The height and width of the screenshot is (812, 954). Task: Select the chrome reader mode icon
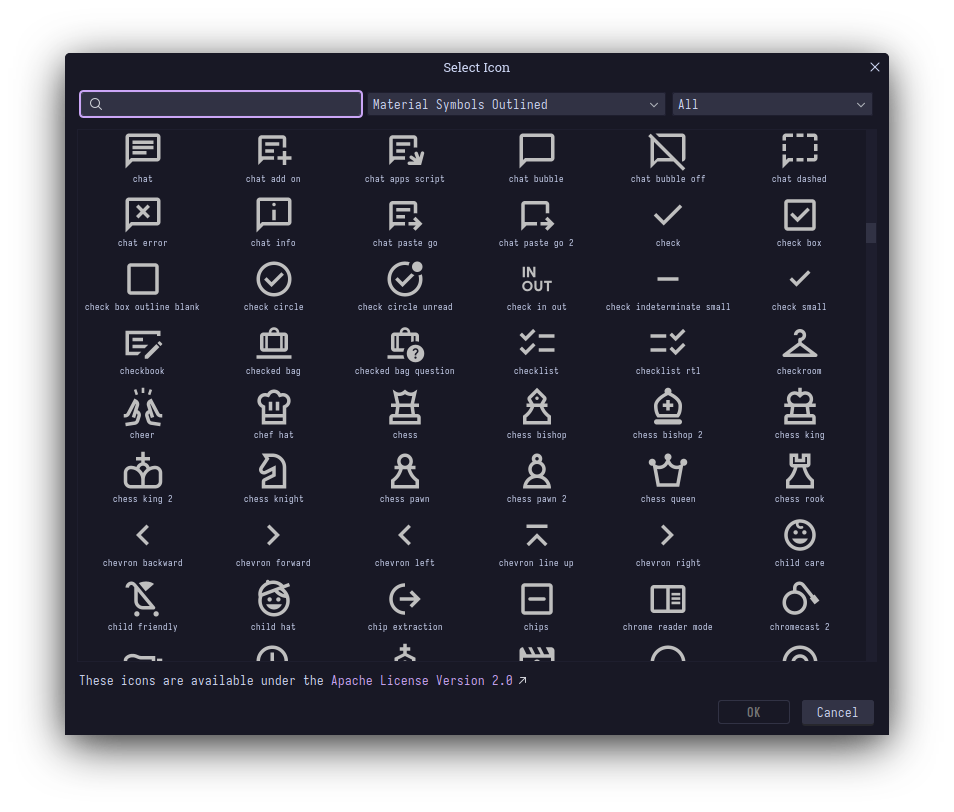click(x=667, y=599)
